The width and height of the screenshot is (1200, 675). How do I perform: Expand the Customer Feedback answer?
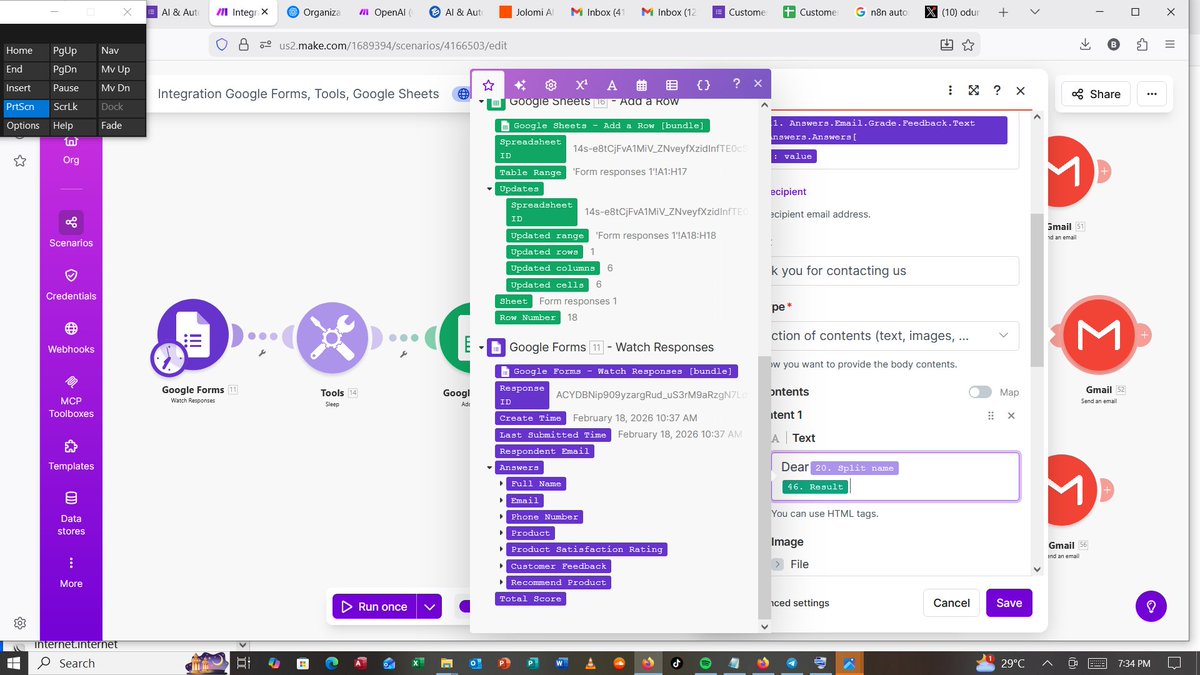(x=501, y=566)
